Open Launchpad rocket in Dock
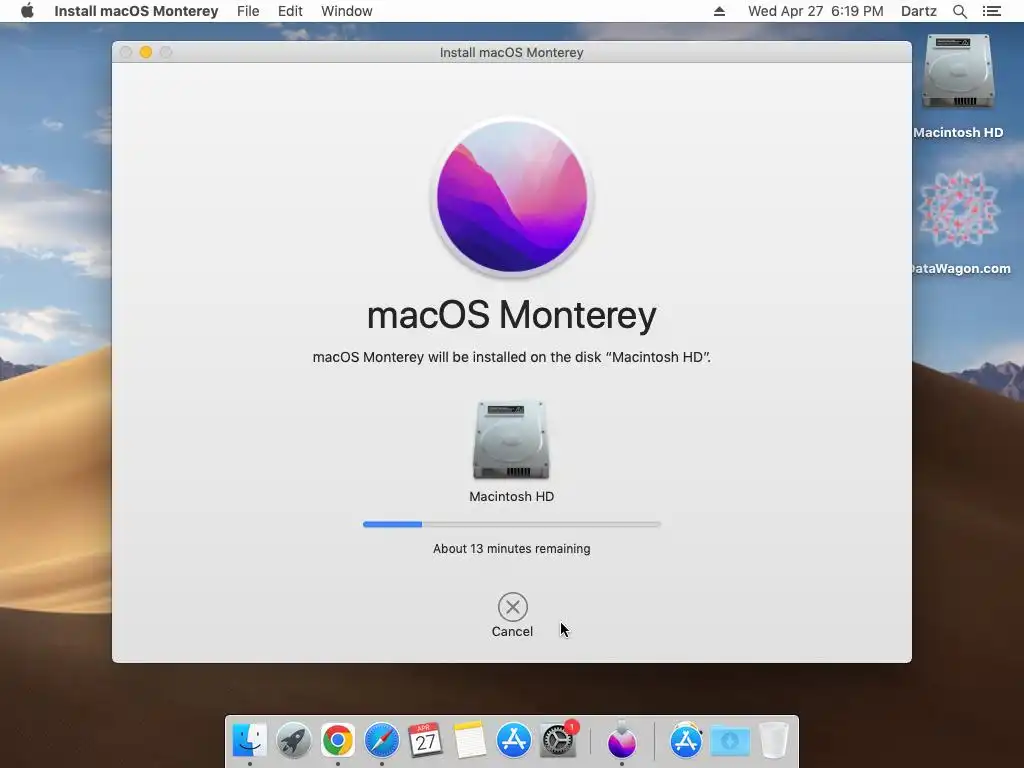The height and width of the screenshot is (768, 1024). coord(293,741)
